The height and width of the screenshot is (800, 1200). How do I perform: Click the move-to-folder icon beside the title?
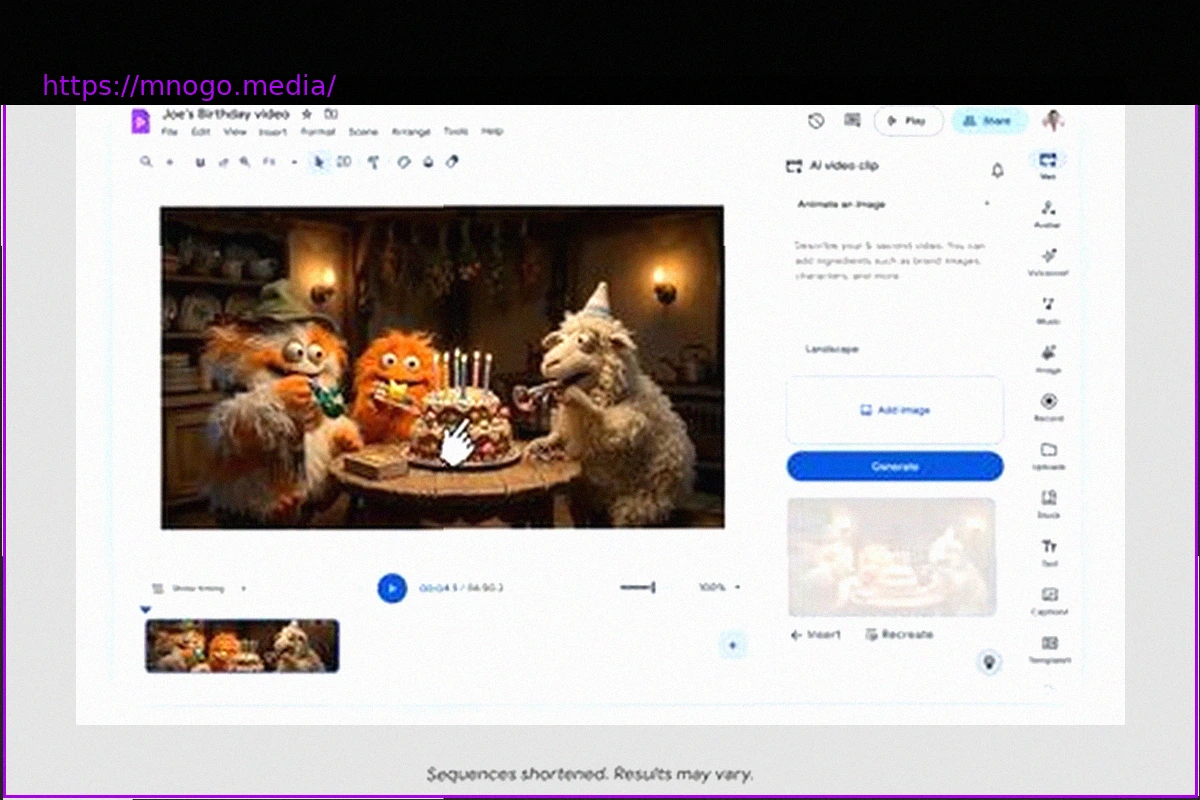pos(331,114)
